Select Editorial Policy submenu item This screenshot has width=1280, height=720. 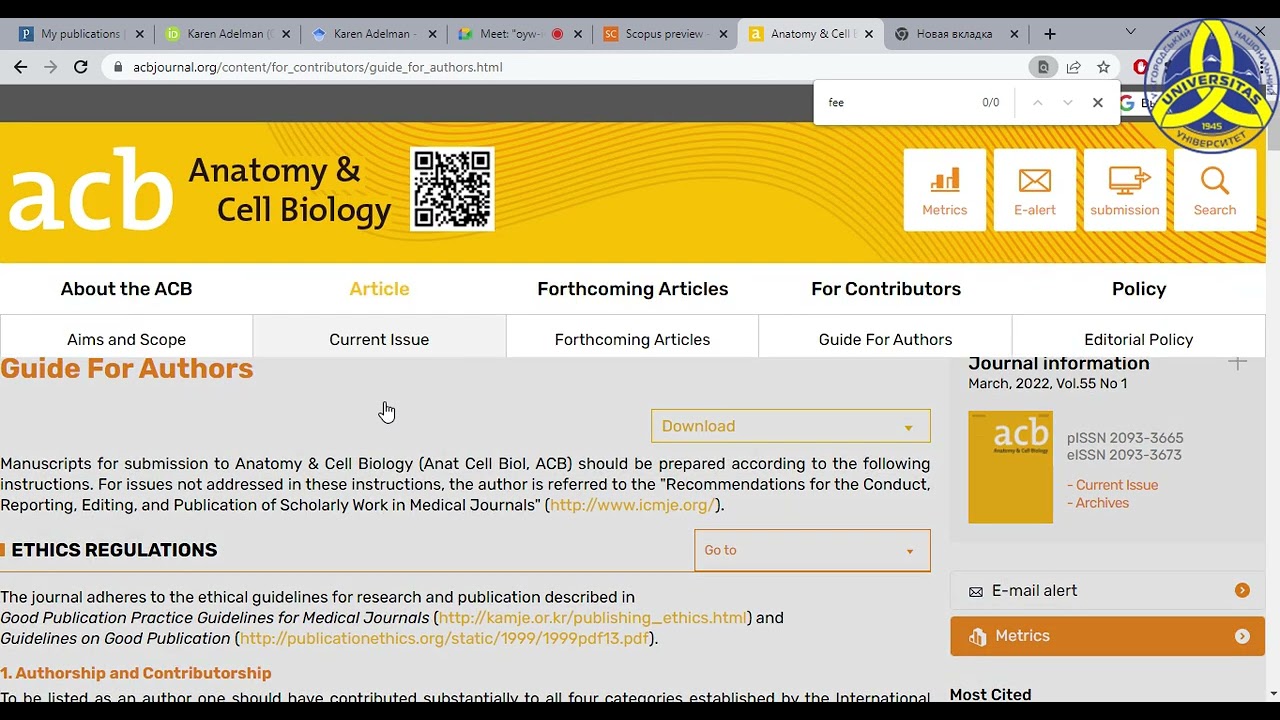tap(1138, 339)
